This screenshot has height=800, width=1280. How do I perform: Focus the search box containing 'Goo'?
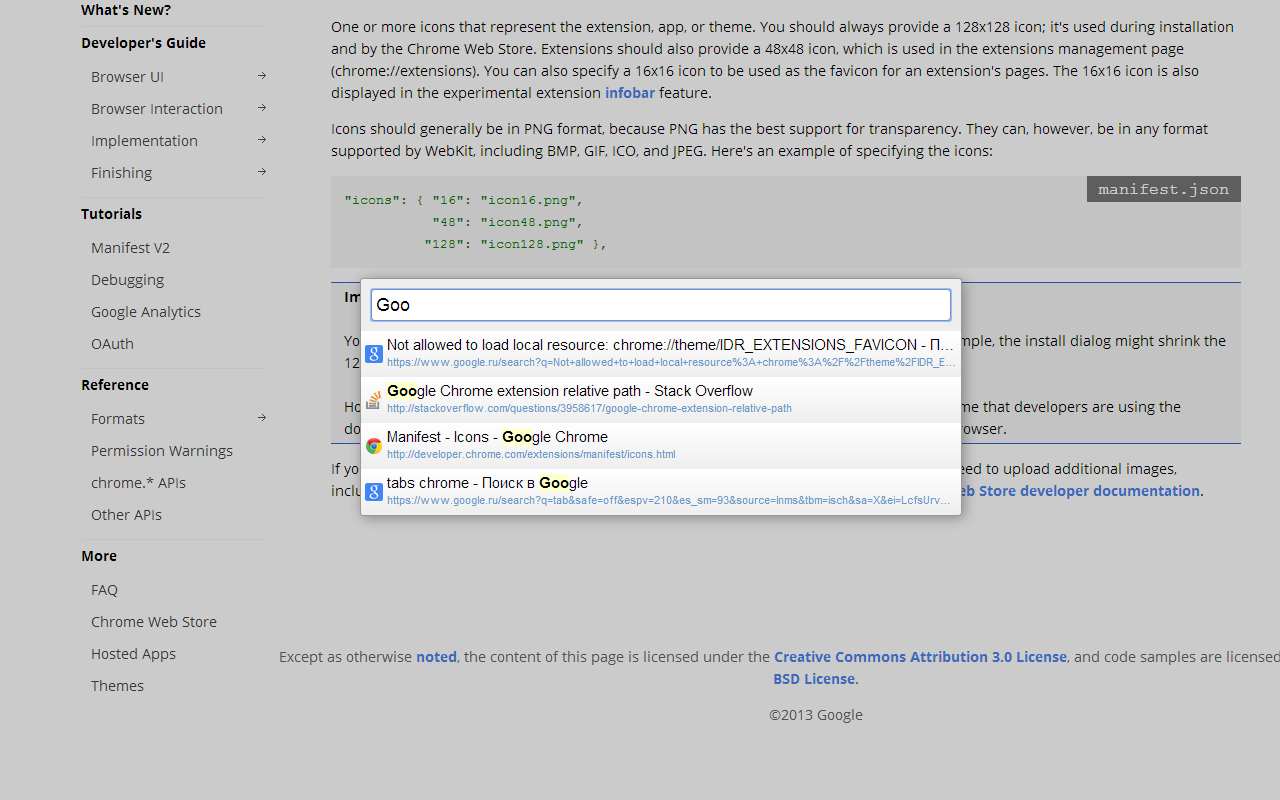(661, 305)
